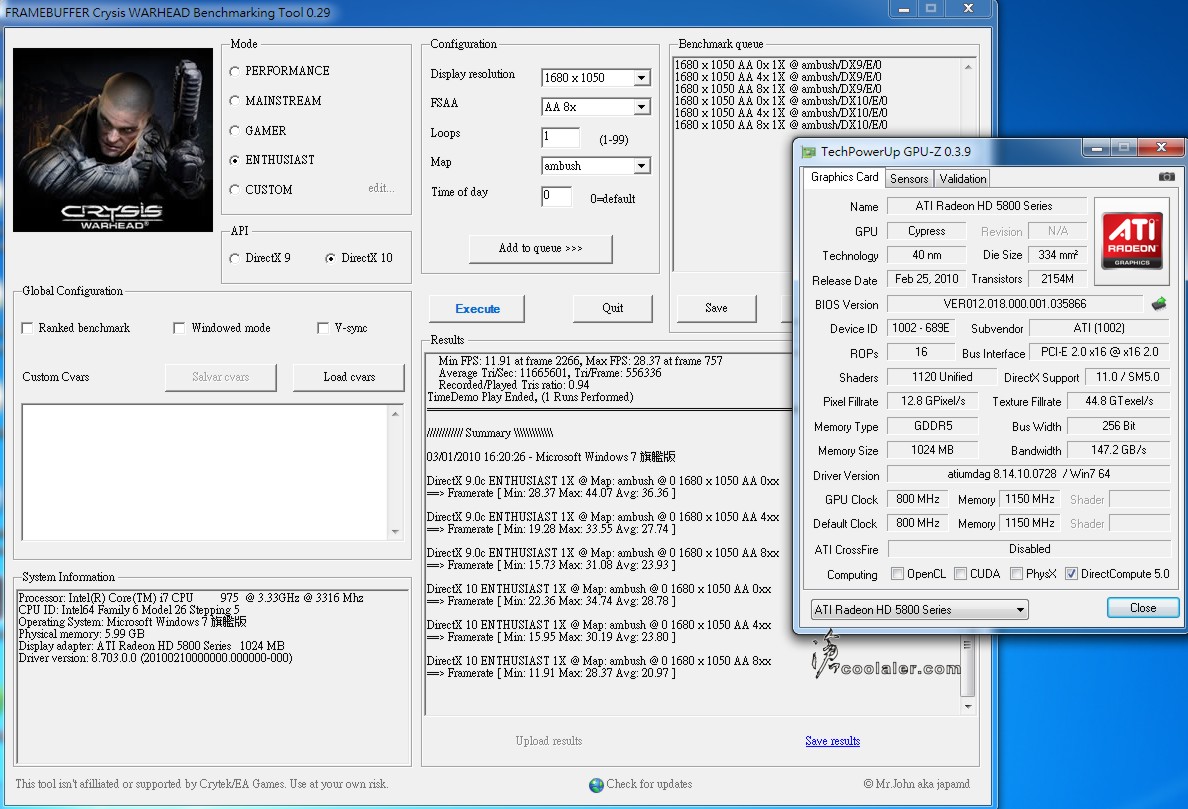The image size is (1188, 809).
Task: Enable the Ranked benchmark checkbox
Action: (x=27, y=328)
